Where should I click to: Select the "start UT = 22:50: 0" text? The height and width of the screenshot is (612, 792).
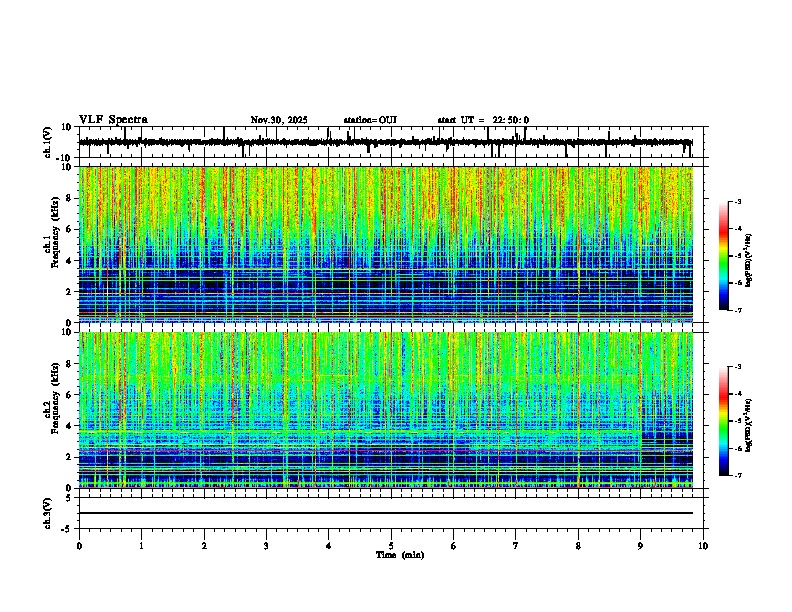coord(483,120)
